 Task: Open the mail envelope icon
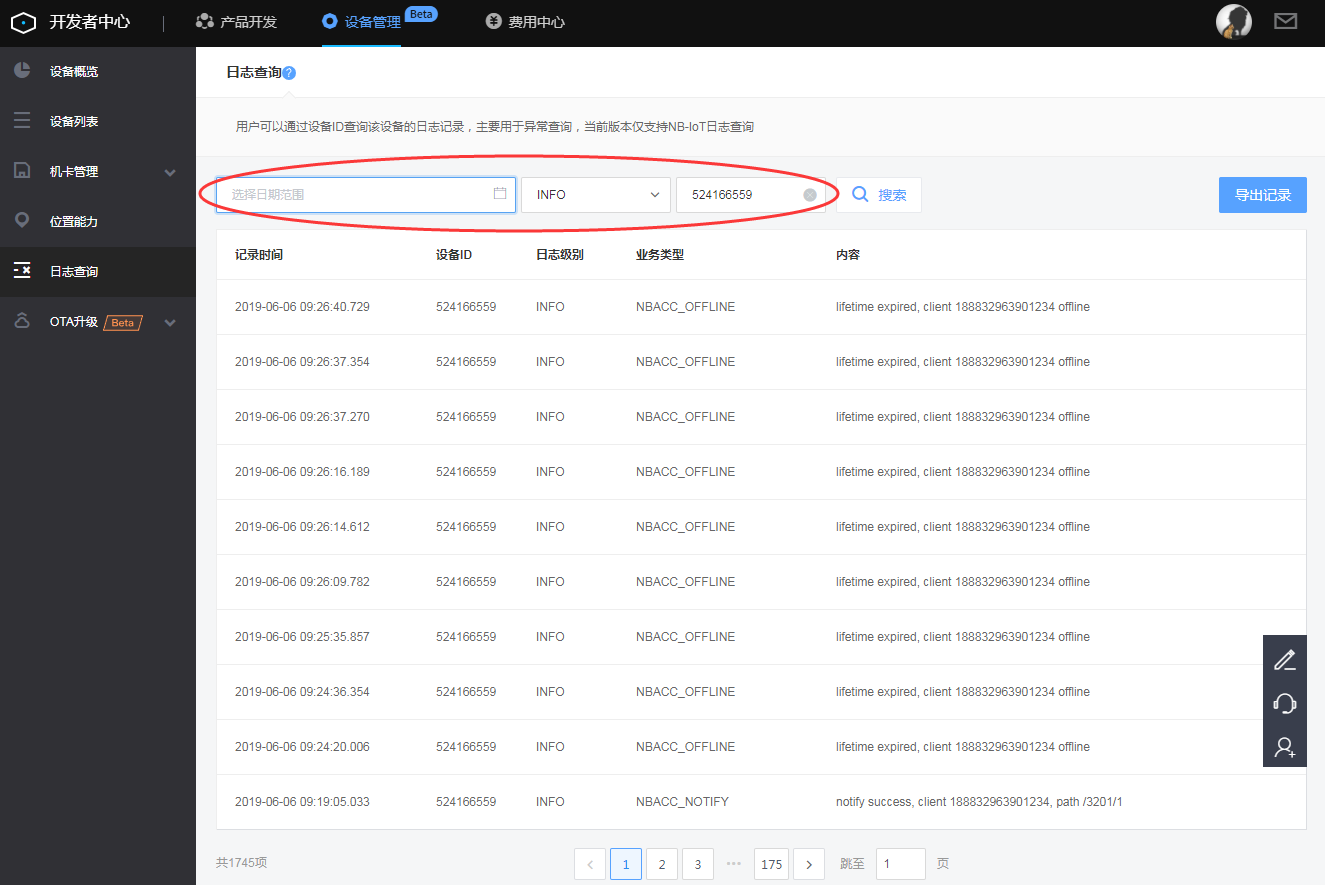(1285, 21)
